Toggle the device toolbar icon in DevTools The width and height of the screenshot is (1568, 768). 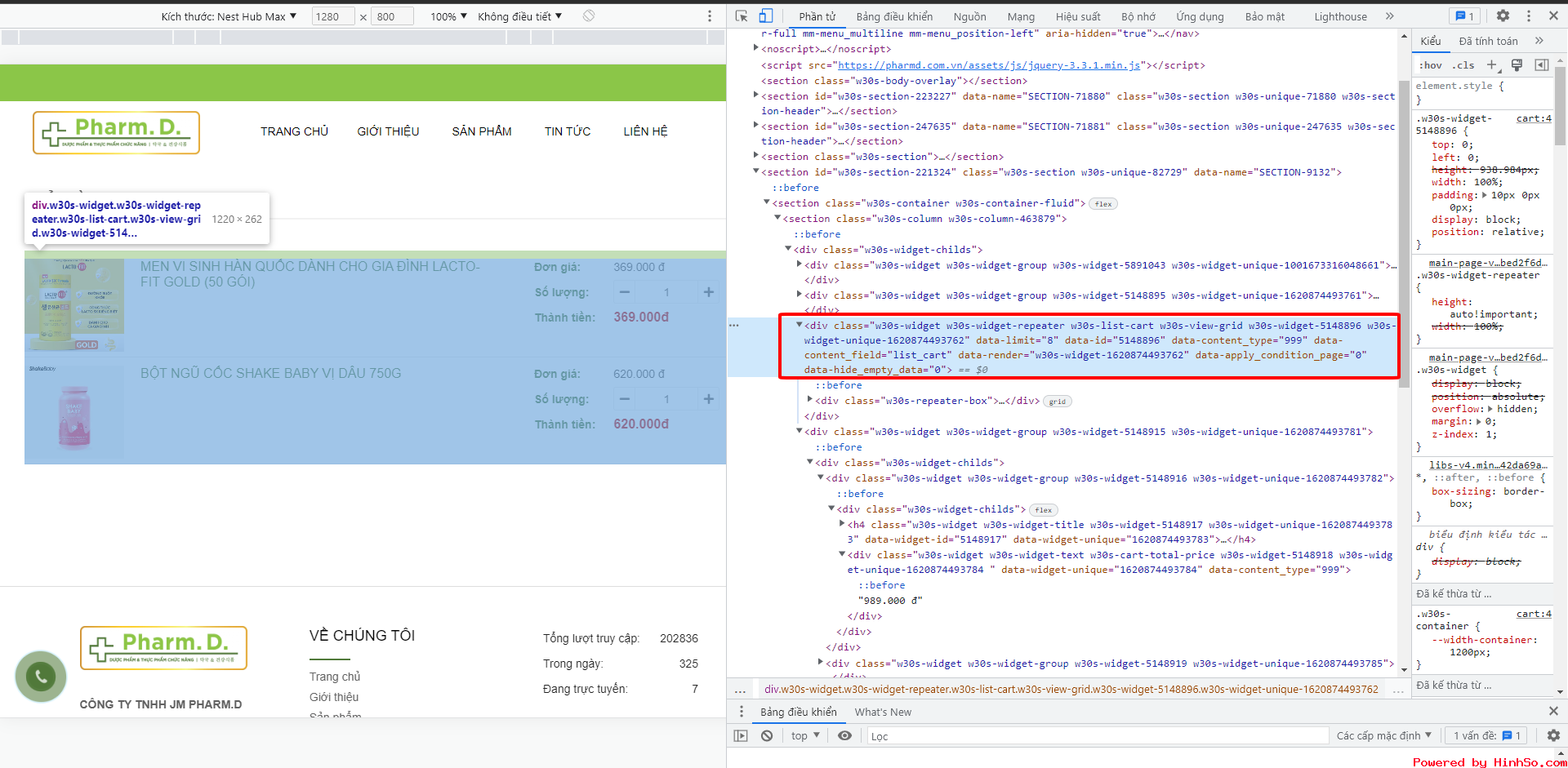766,16
